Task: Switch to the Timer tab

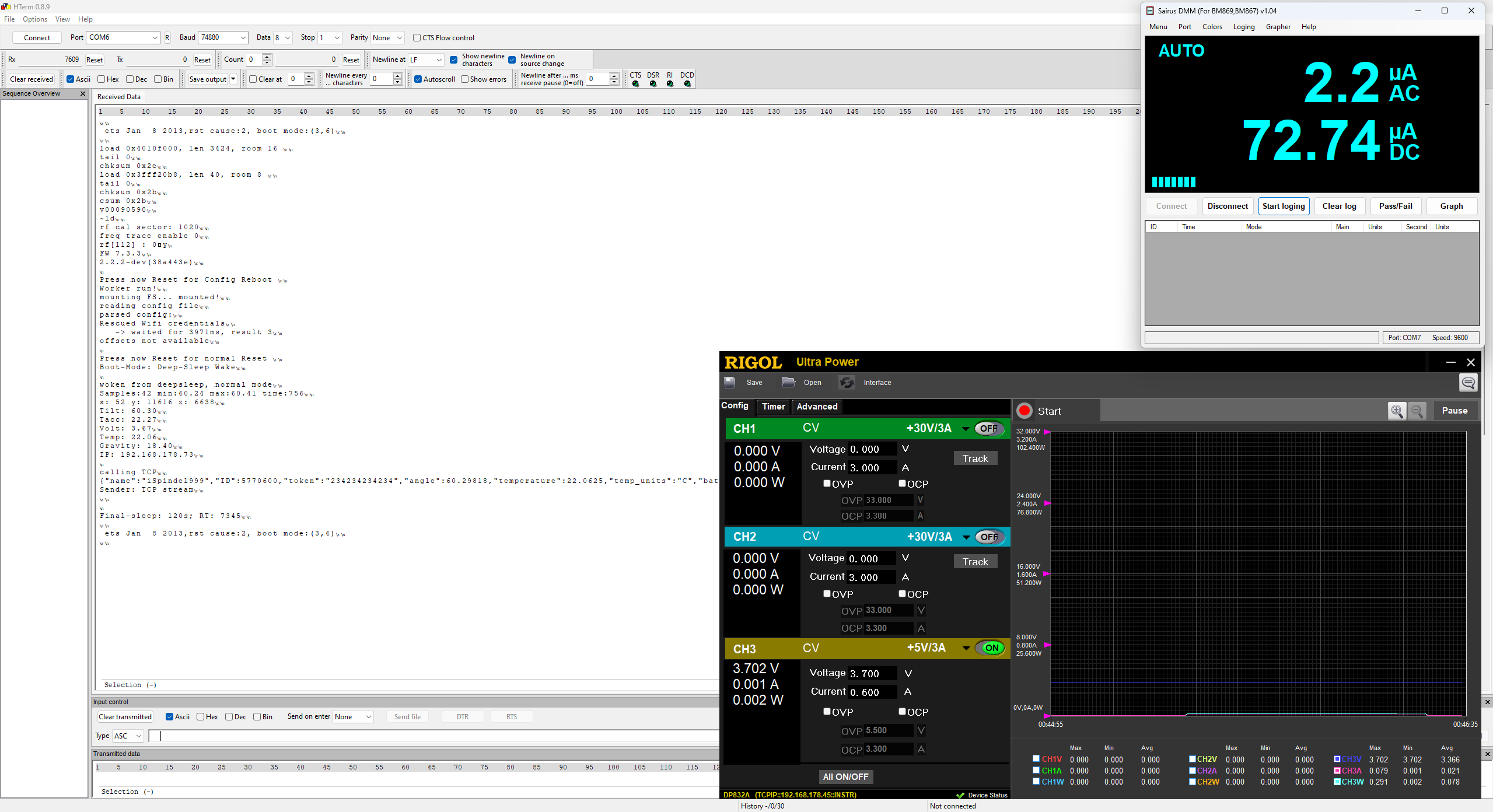Action: click(773, 407)
